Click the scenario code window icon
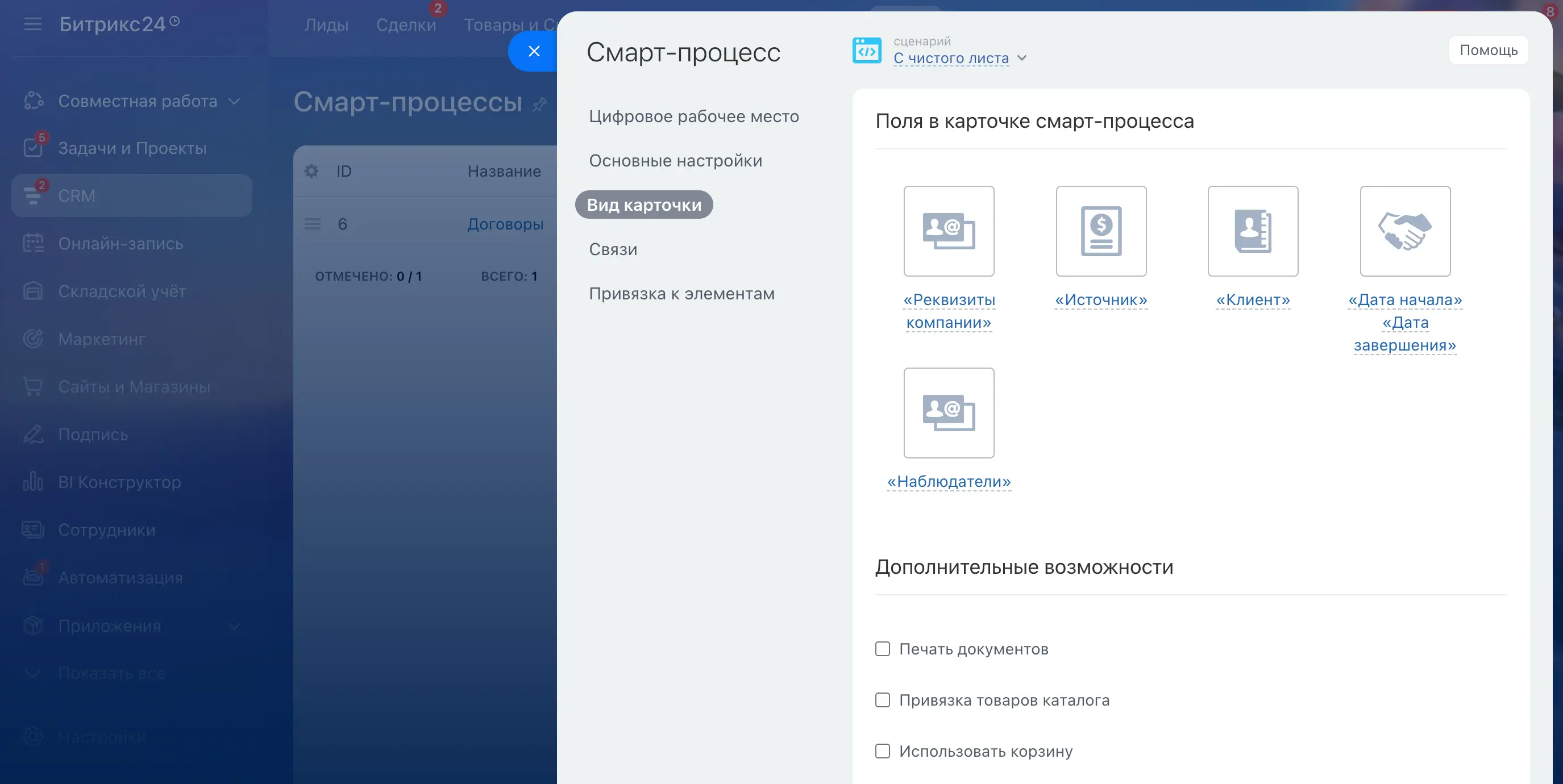 point(866,51)
